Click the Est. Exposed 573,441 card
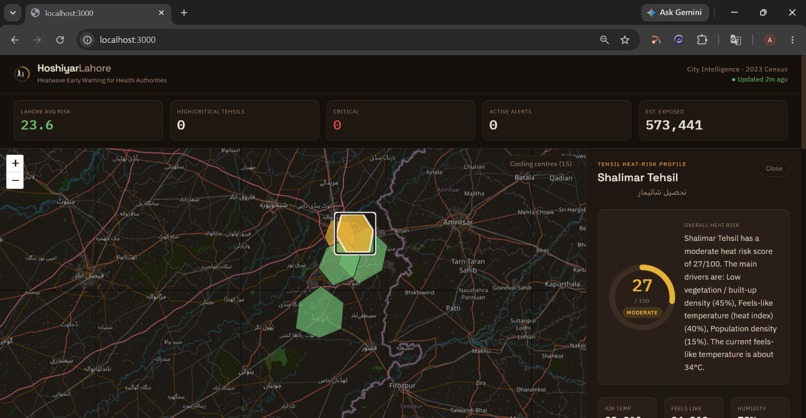The width and height of the screenshot is (806, 418). pyautogui.click(x=713, y=120)
